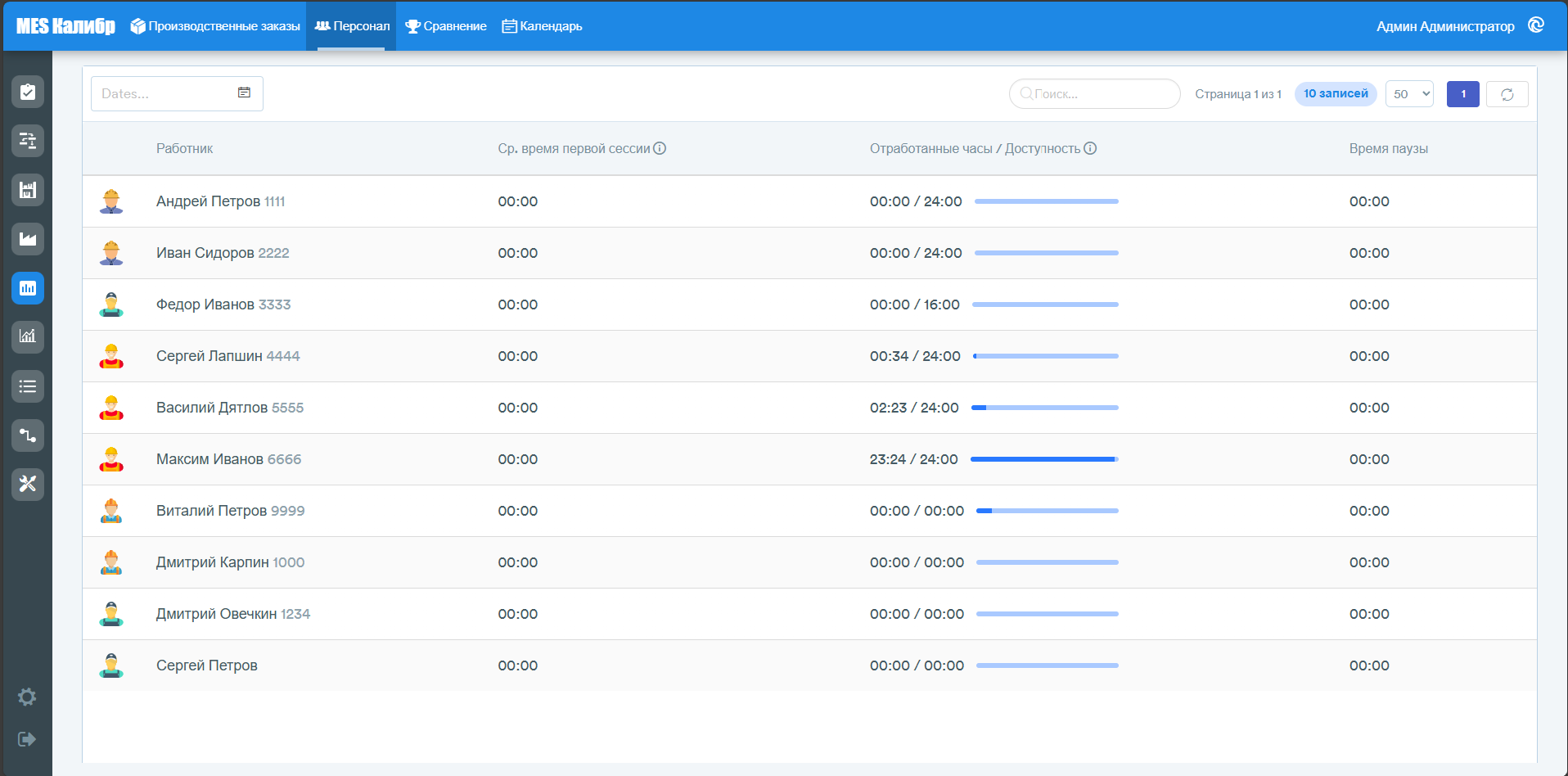Open Производственные заказы tab
The image size is (1568, 776).
click(215, 26)
